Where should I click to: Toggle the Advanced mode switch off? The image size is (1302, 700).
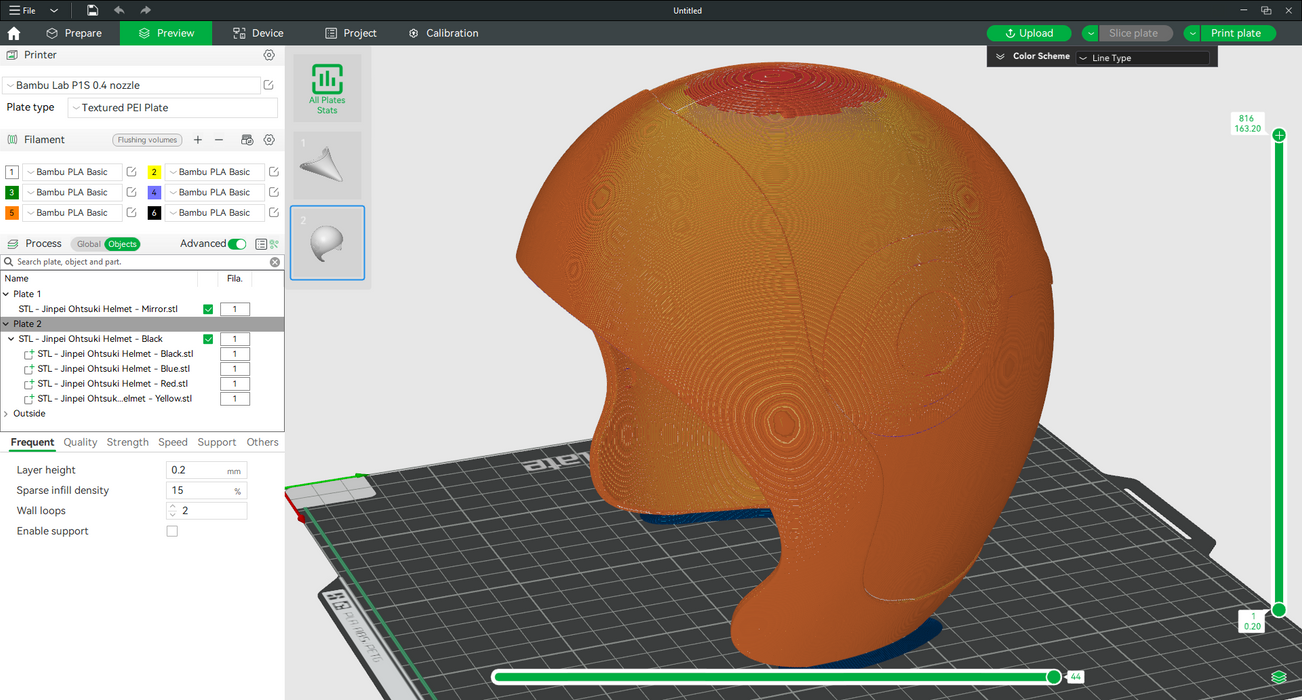237,244
